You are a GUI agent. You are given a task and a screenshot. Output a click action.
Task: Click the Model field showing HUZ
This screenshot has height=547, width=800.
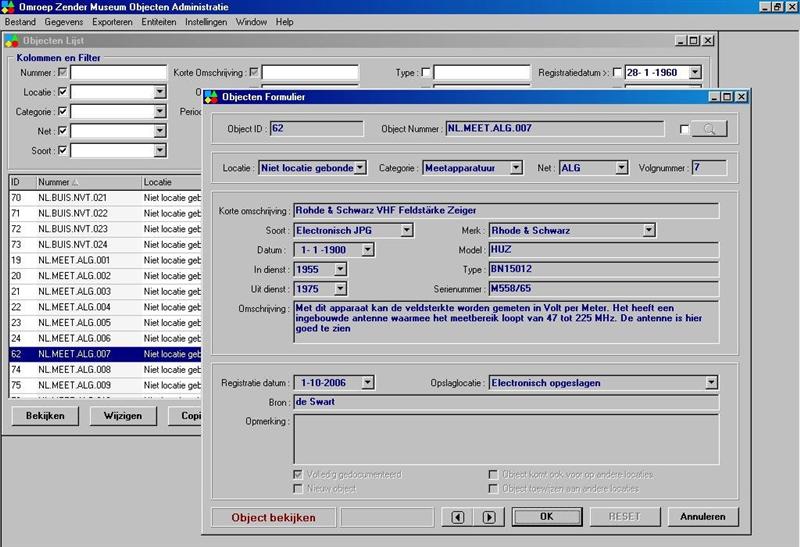coord(604,250)
